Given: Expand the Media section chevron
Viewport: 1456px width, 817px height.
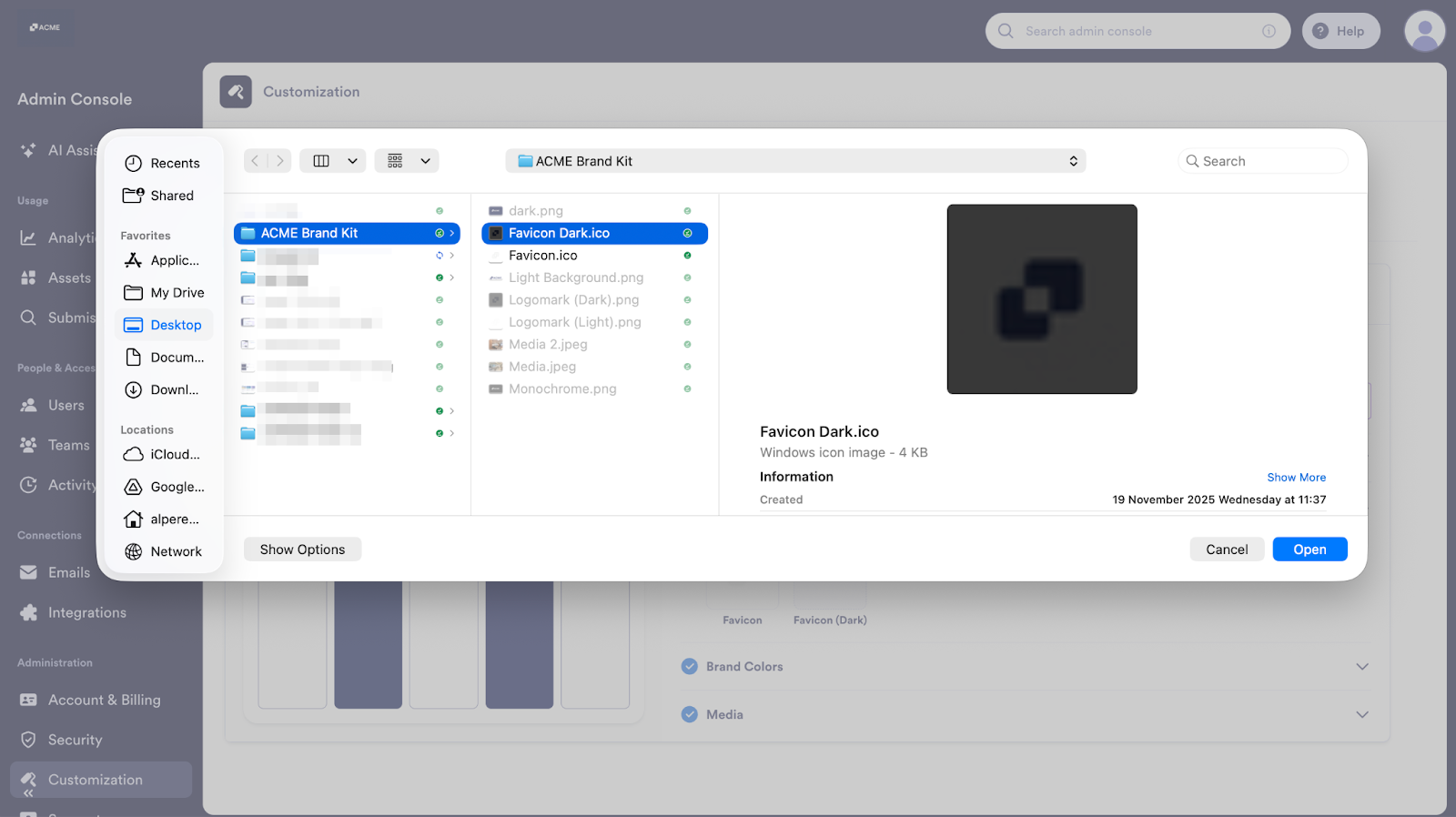Looking at the screenshot, I should [x=1362, y=715].
